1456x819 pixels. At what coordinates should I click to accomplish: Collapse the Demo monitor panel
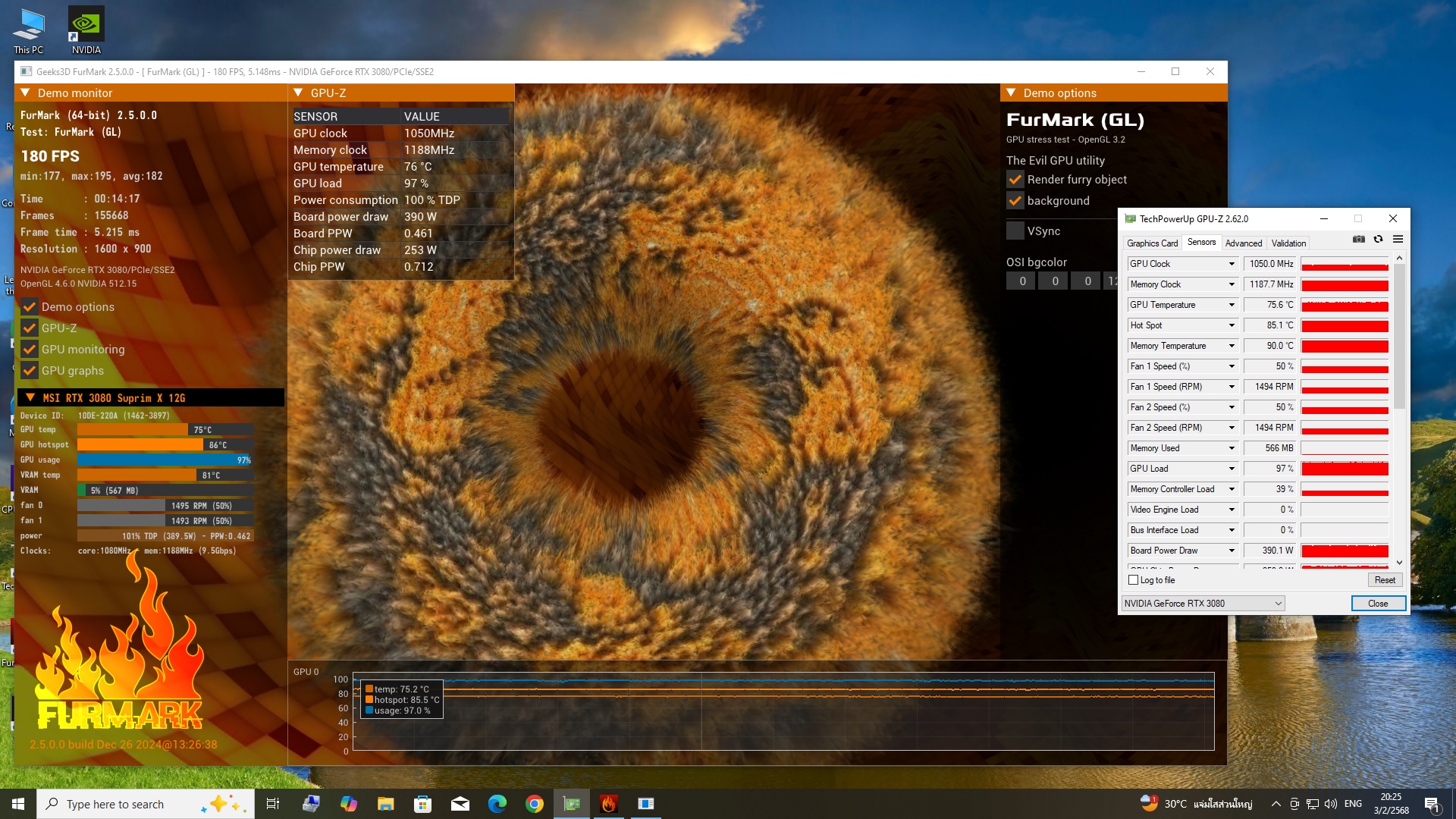click(25, 93)
